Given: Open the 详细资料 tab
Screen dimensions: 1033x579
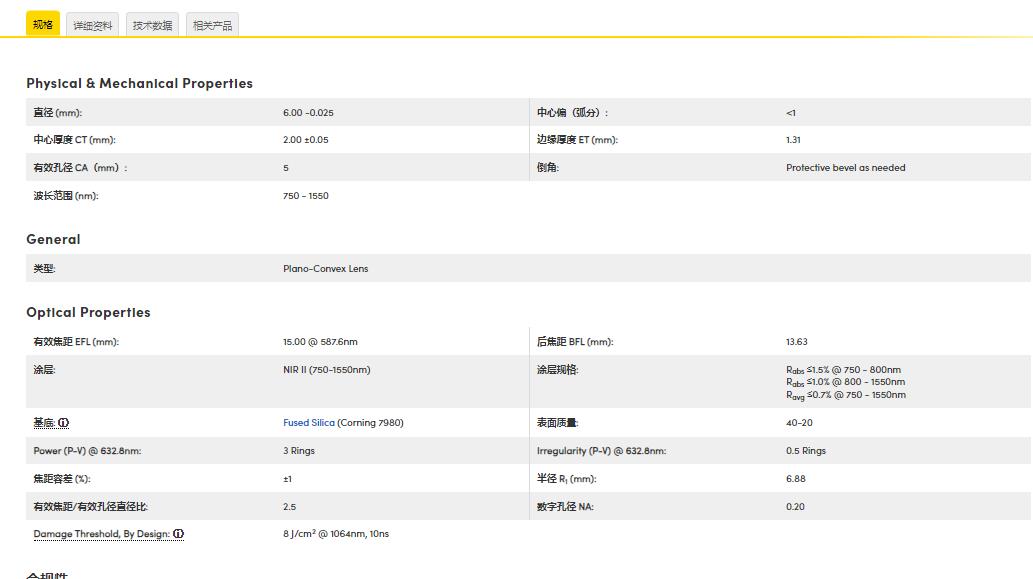Looking at the screenshot, I should (93, 25).
